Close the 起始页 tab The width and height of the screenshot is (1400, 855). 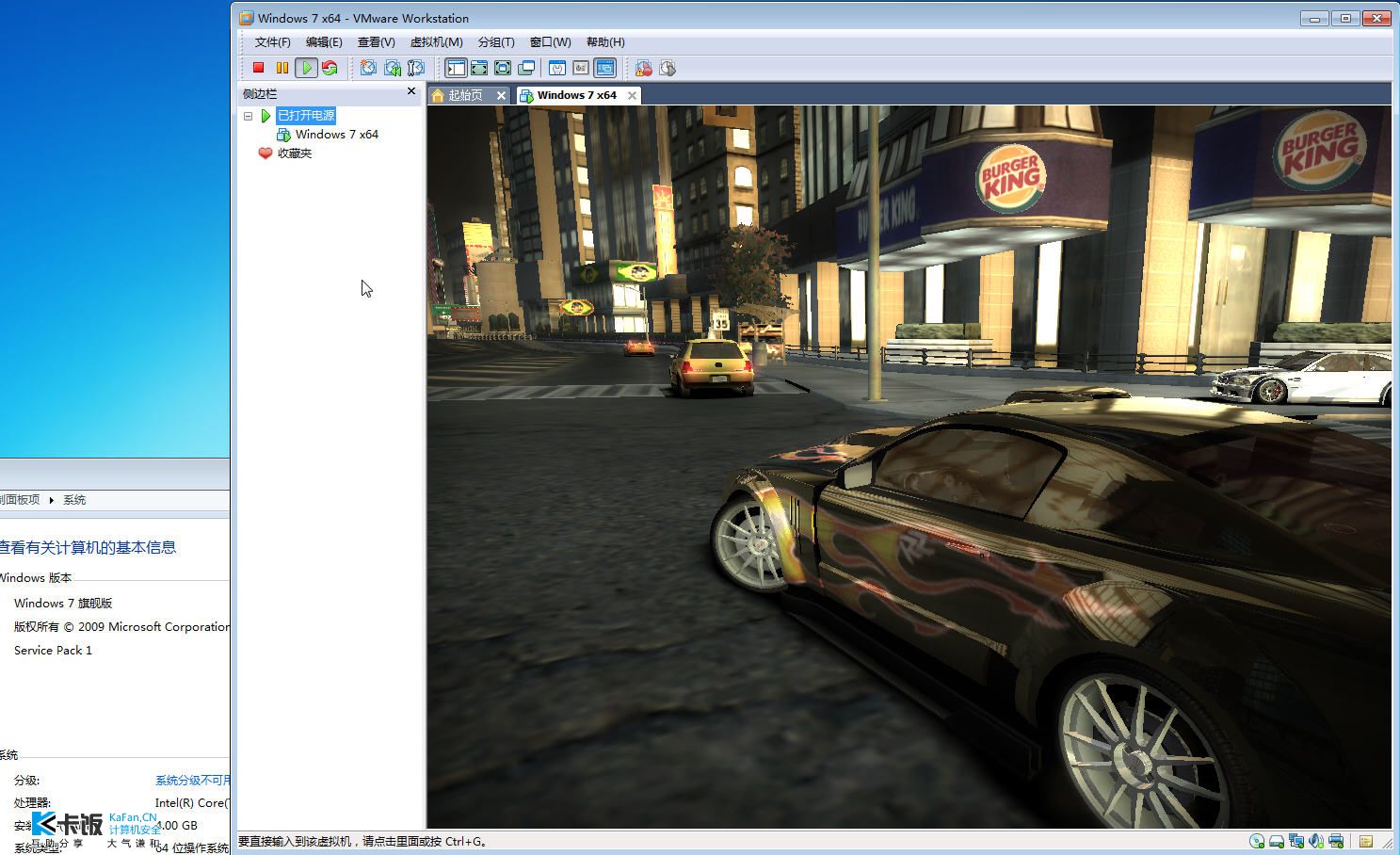click(501, 95)
